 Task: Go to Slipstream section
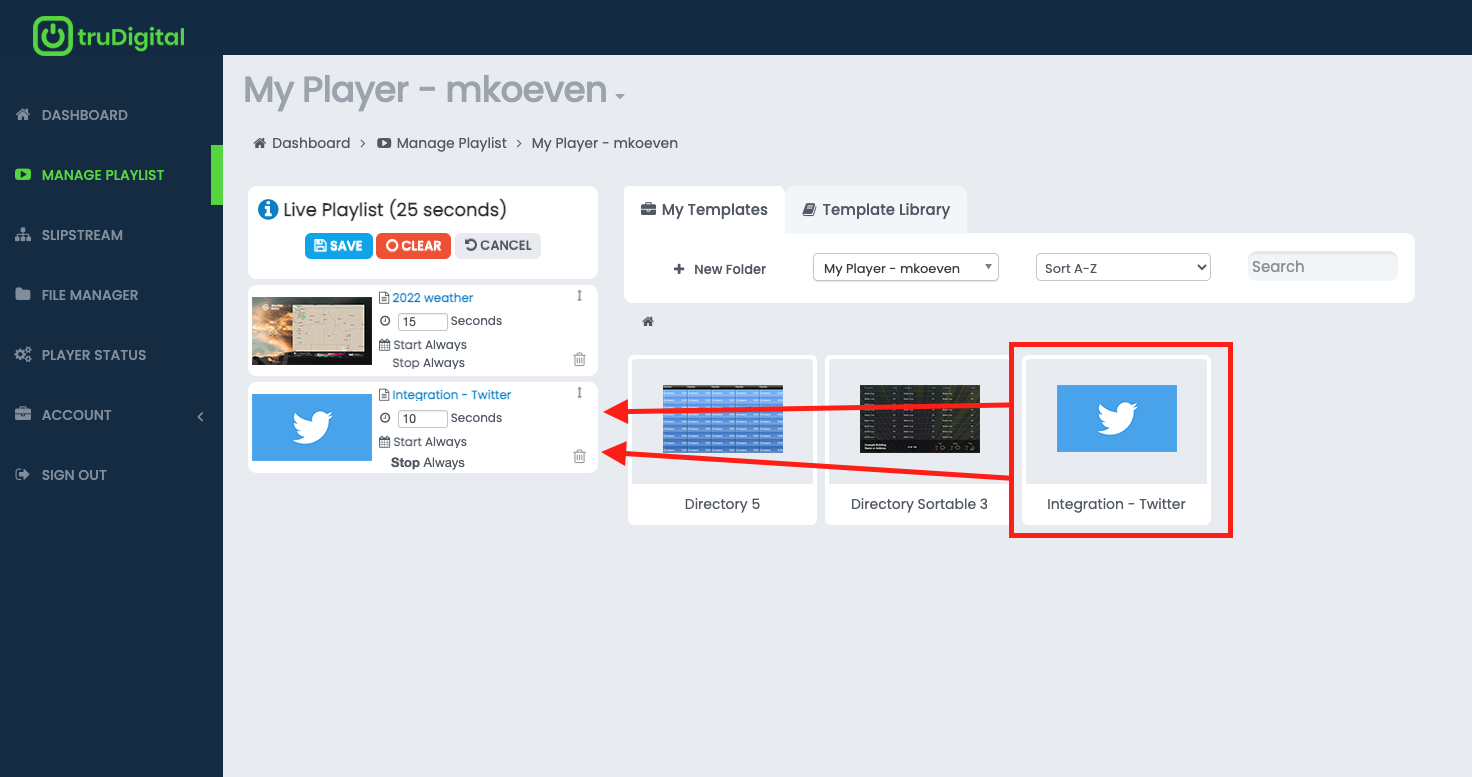click(82, 235)
